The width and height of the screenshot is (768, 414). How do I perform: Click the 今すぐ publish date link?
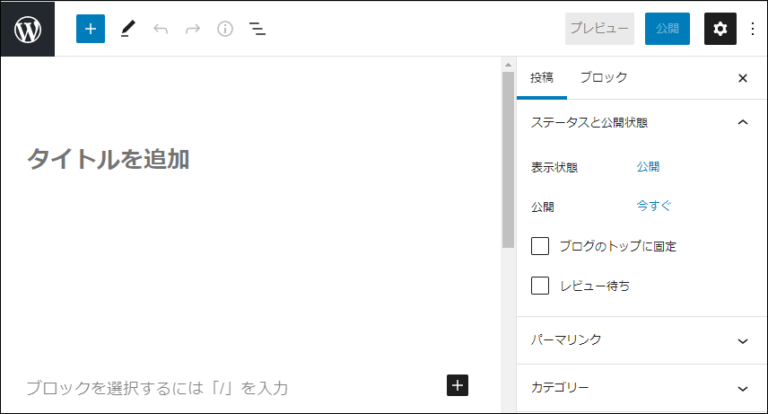pos(654,206)
